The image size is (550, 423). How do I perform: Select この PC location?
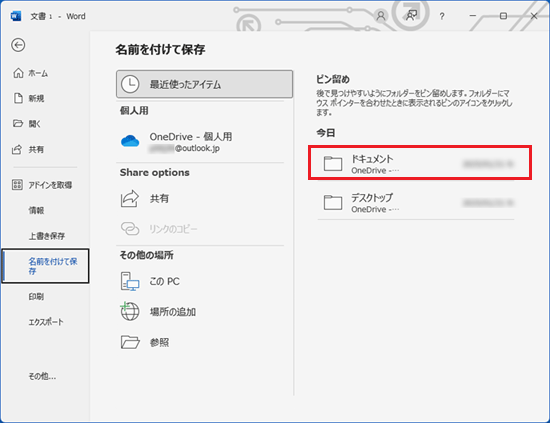tap(200, 281)
